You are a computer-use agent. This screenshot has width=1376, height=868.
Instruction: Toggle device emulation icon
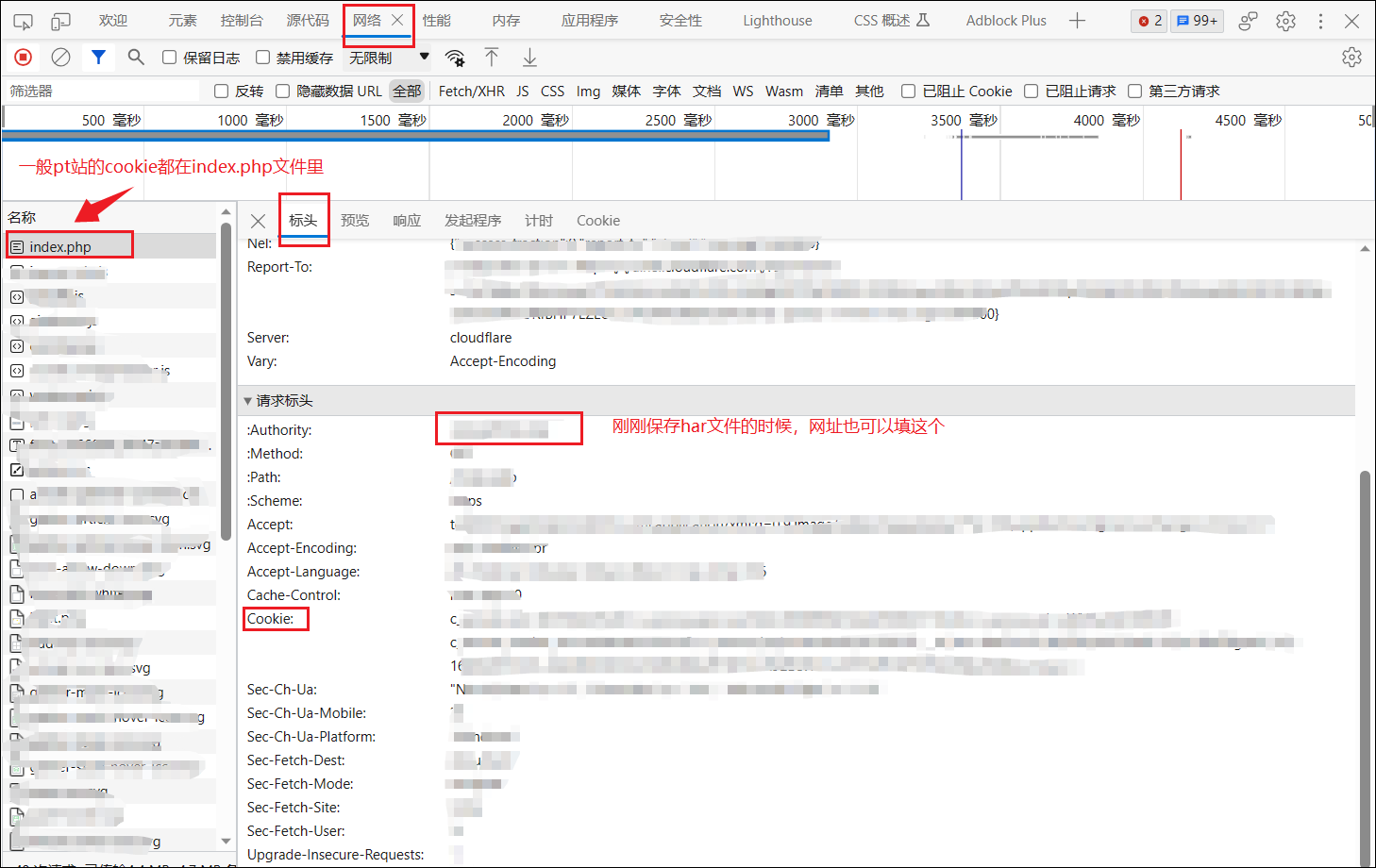click(x=60, y=21)
